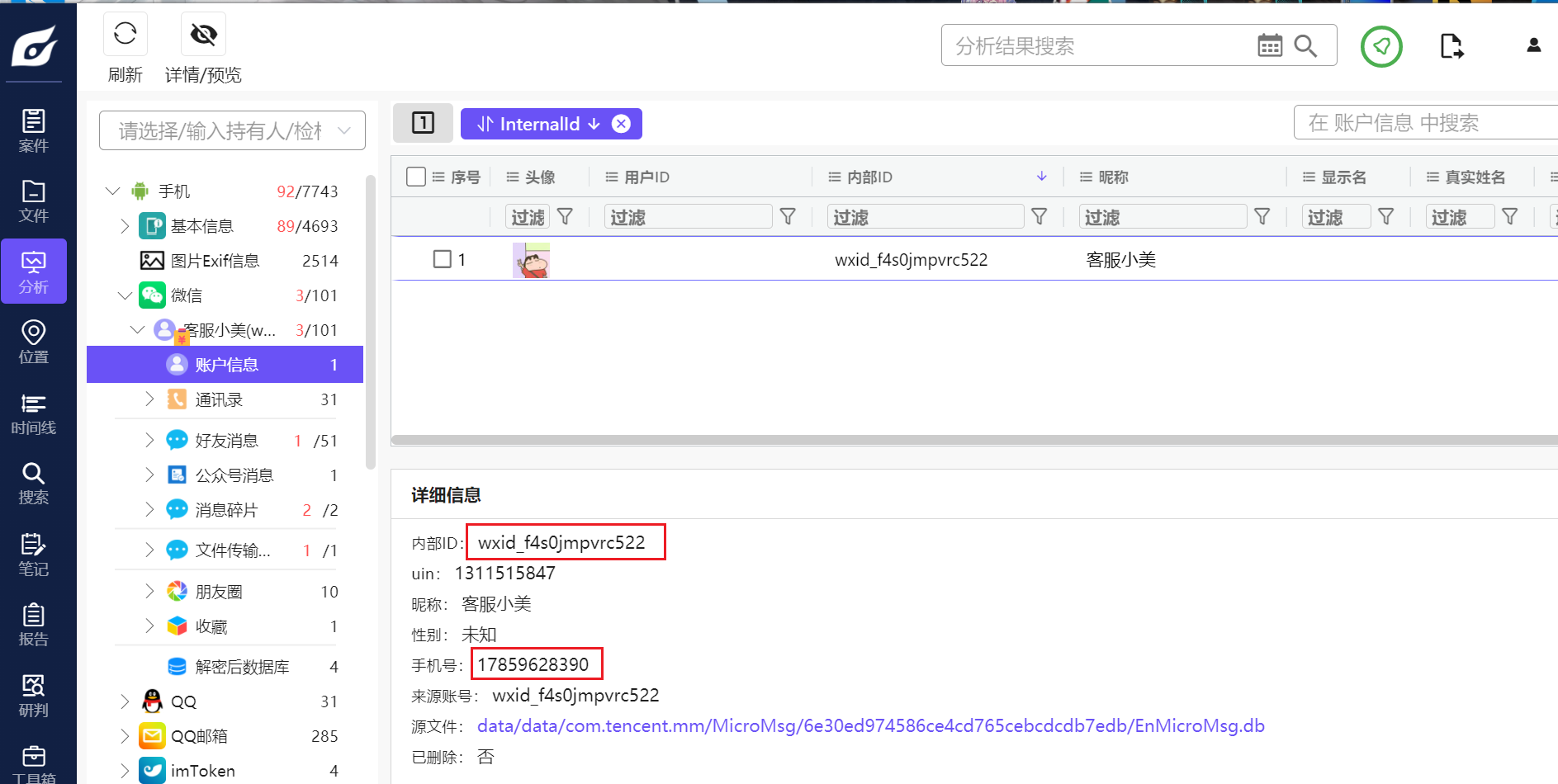The image size is (1558, 784).
Task: Open the 时间线 sidebar section
Action: (34, 413)
